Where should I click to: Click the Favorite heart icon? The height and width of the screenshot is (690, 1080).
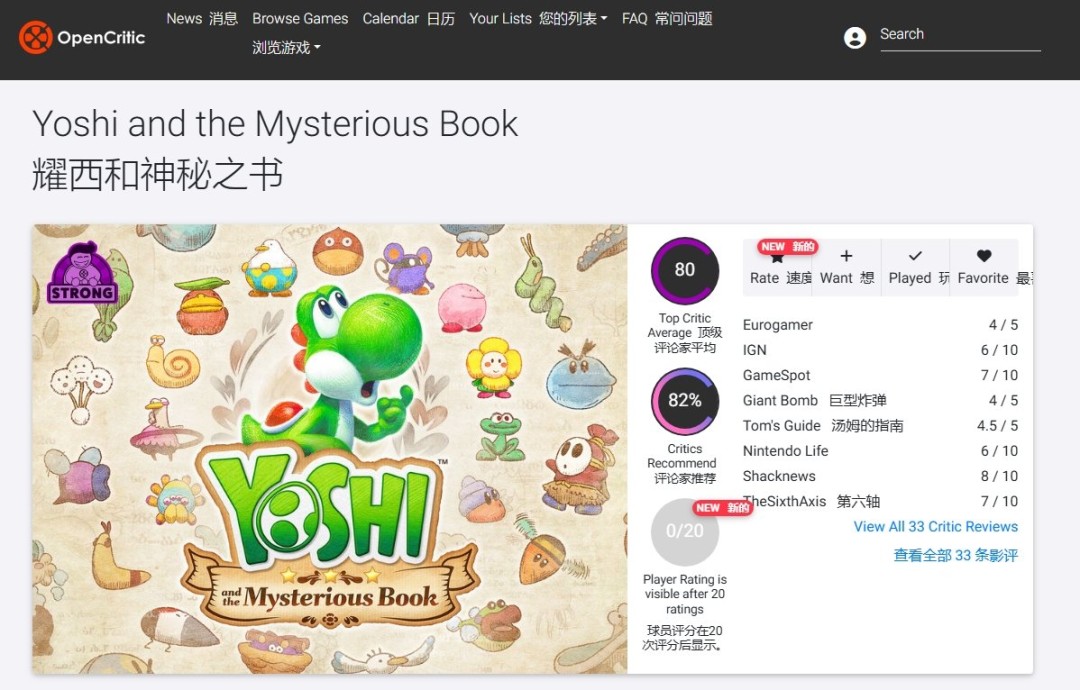click(x=984, y=256)
